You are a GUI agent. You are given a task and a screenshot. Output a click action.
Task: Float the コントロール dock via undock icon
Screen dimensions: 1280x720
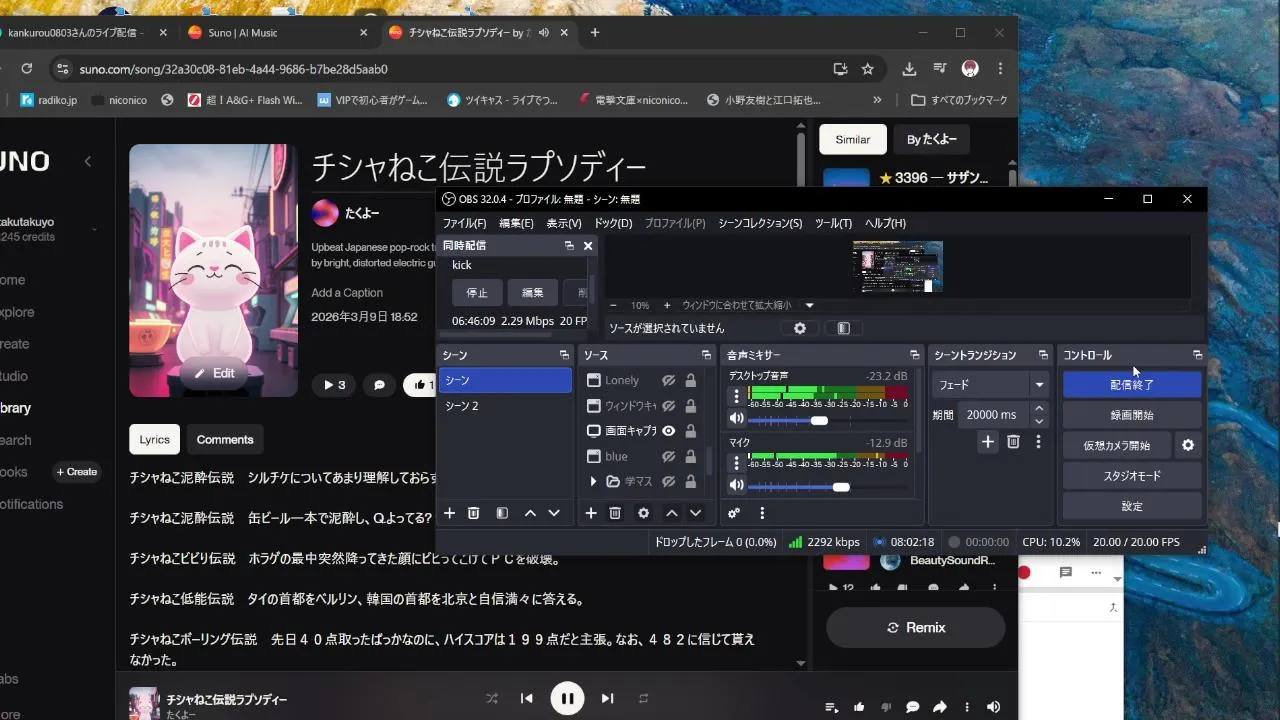[1197, 355]
